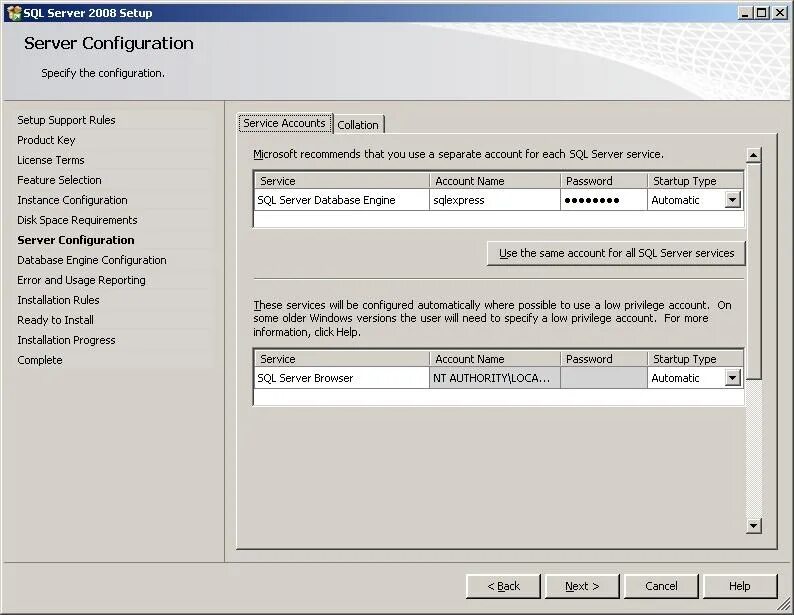Open Help for this page
This screenshot has width=794, height=615.
pyautogui.click(x=740, y=586)
